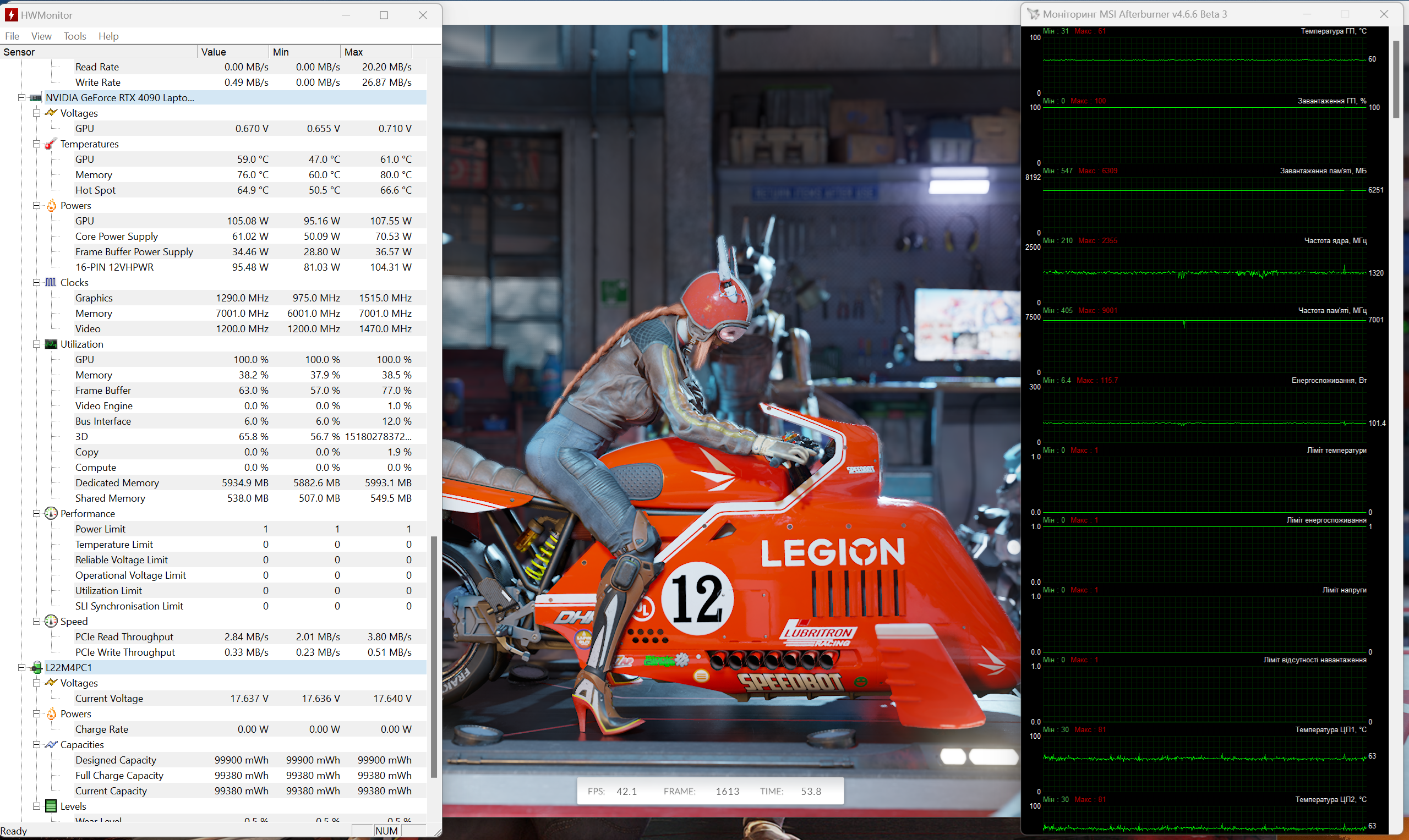Viewport: 1409px width, 840px height.
Task: Click the Capacities section icon
Action: tap(51, 744)
